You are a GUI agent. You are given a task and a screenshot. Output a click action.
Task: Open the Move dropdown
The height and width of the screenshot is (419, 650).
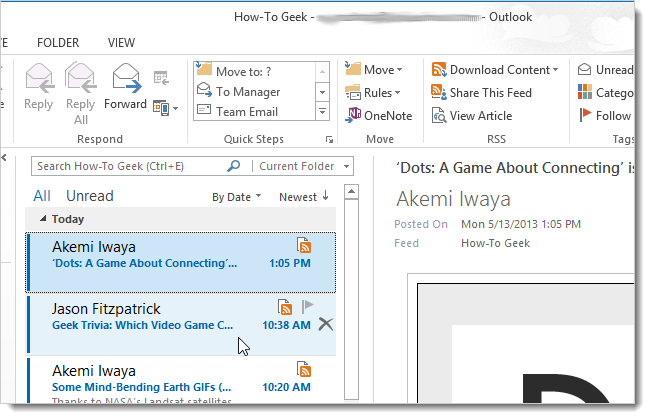pyautogui.click(x=374, y=70)
